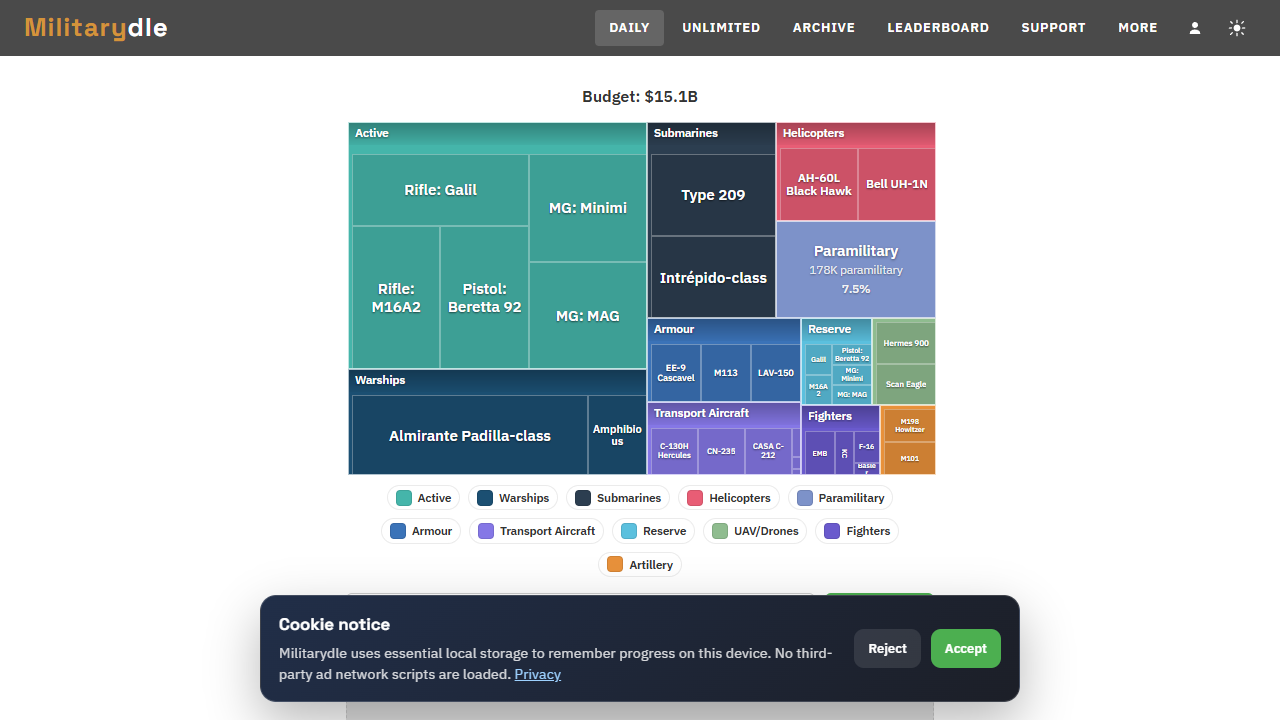Select the CN-235 transport cell
Viewport: 1280px width, 720px height.
coord(721,451)
